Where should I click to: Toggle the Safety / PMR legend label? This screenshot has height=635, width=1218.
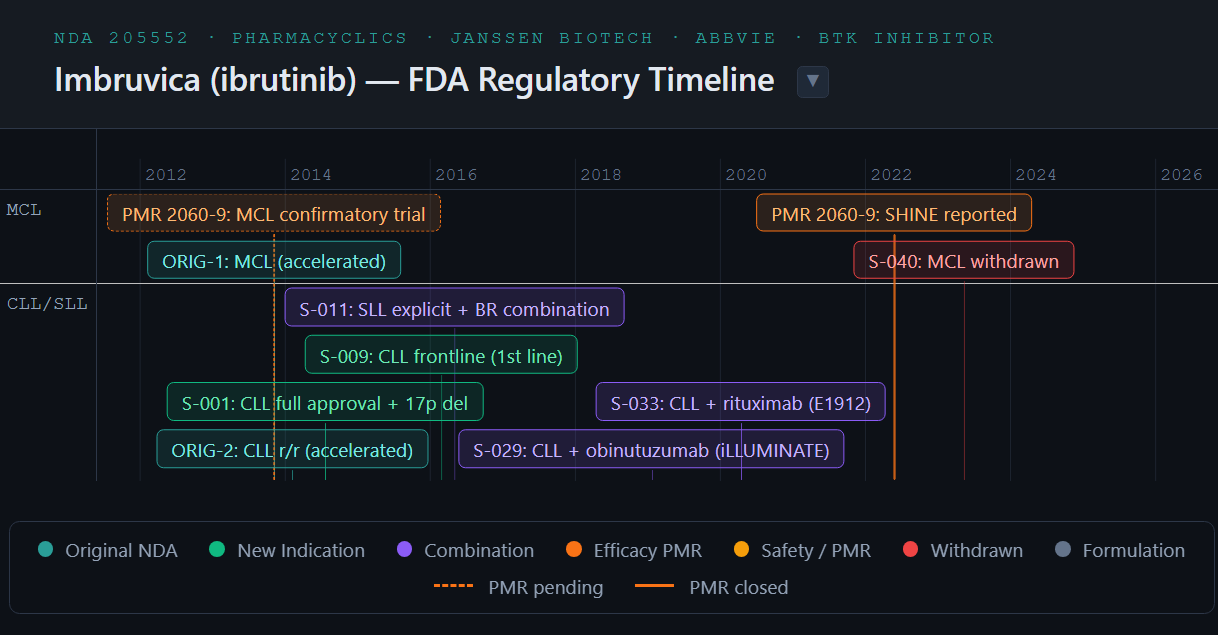(816, 550)
